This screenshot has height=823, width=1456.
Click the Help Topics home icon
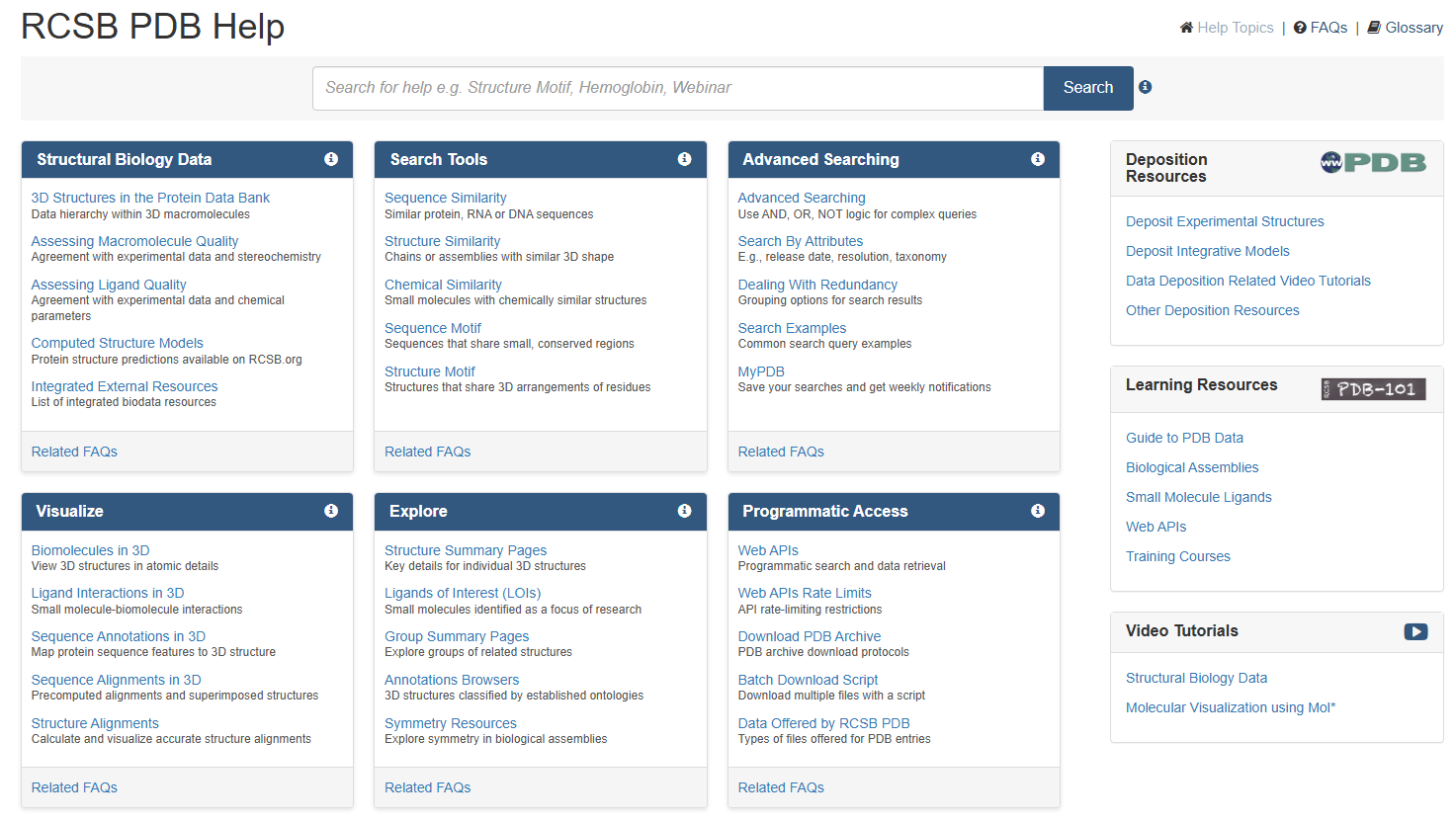point(1185,27)
